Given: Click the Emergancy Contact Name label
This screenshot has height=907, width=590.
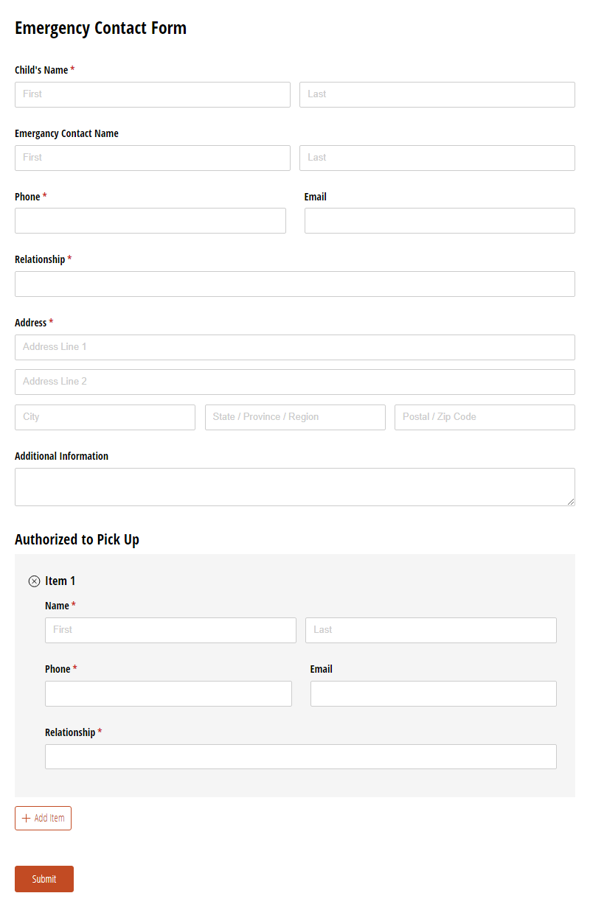Looking at the screenshot, I should click(67, 134).
